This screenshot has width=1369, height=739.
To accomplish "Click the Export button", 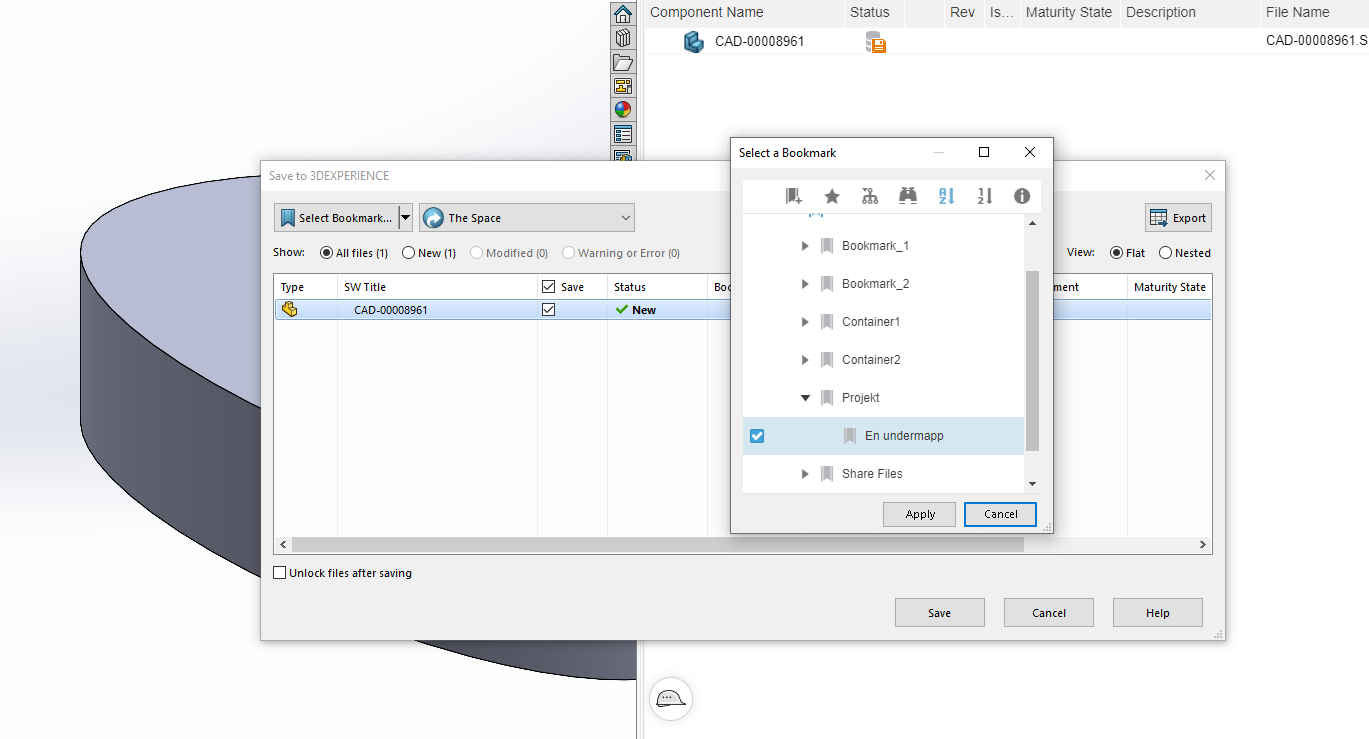I will click(x=1178, y=218).
